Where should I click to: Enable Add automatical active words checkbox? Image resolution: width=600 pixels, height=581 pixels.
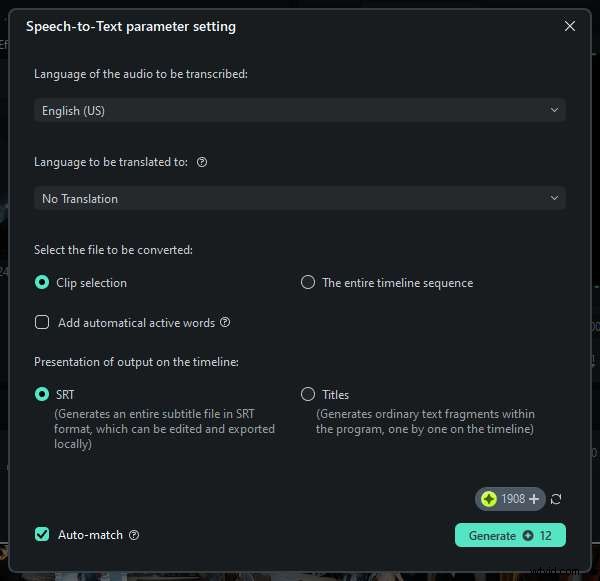[x=42, y=322]
